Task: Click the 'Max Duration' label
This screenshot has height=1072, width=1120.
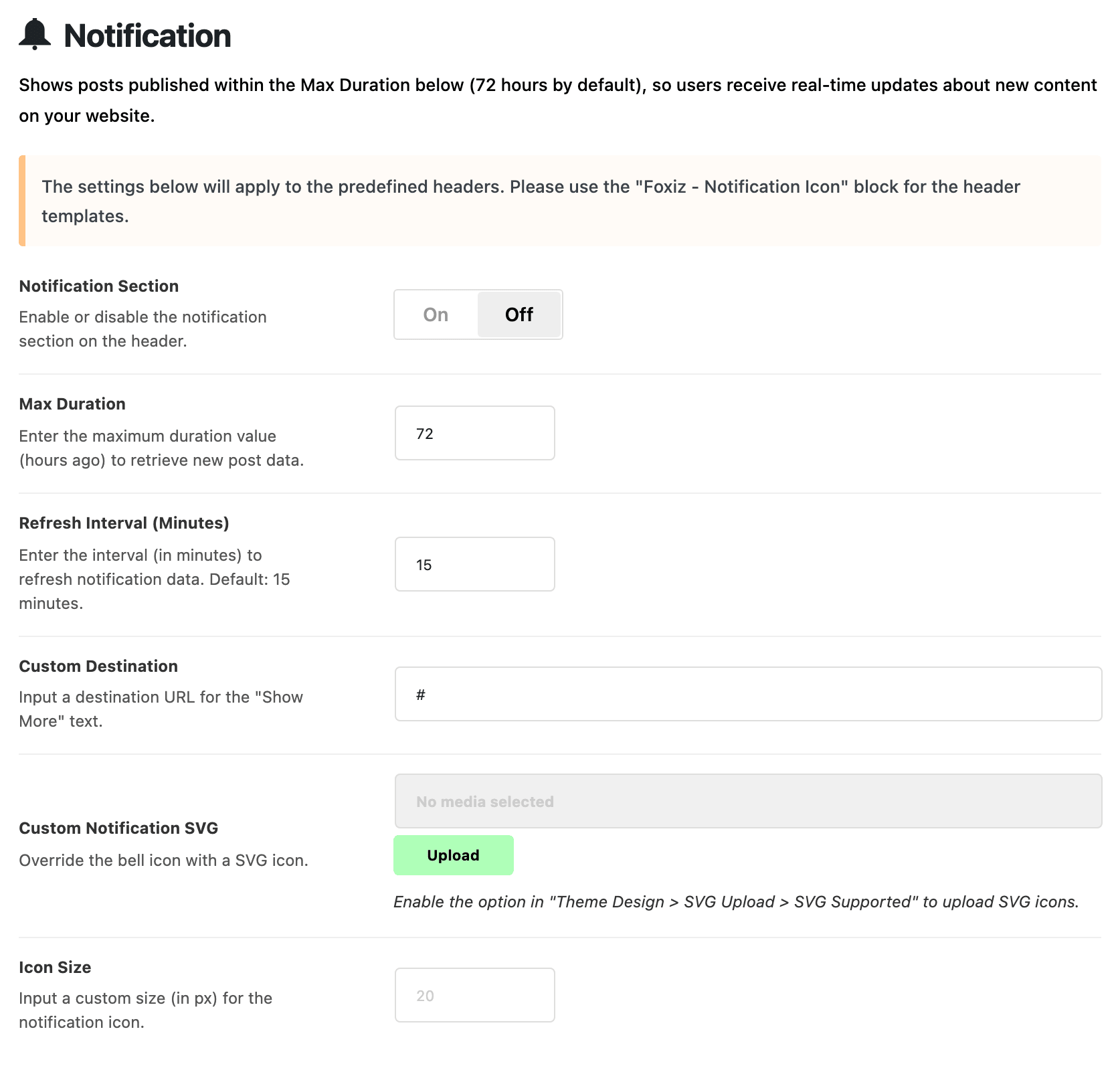Action: (72, 404)
